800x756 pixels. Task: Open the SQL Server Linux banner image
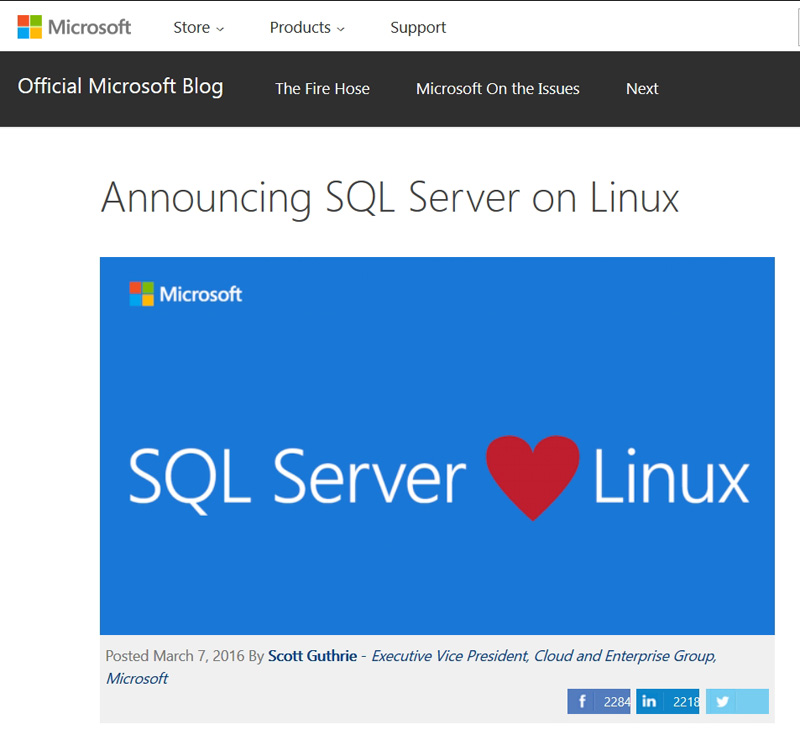[437, 446]
